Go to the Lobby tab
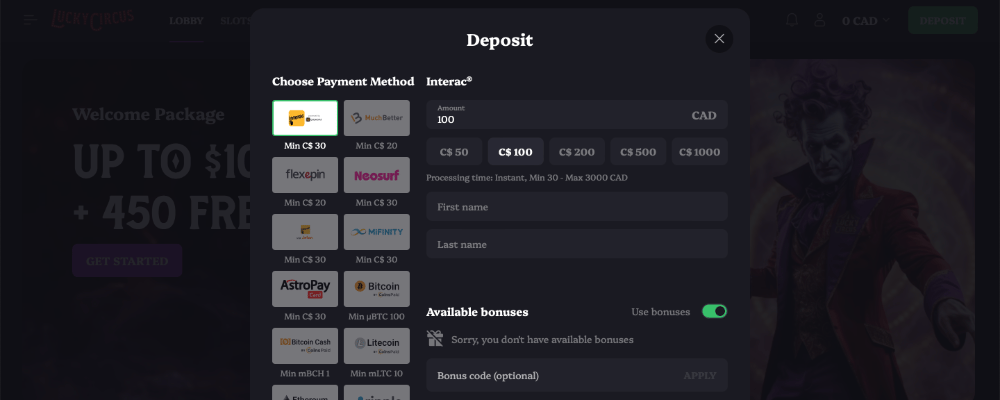Screen dimensions: 1000x400 186,20
